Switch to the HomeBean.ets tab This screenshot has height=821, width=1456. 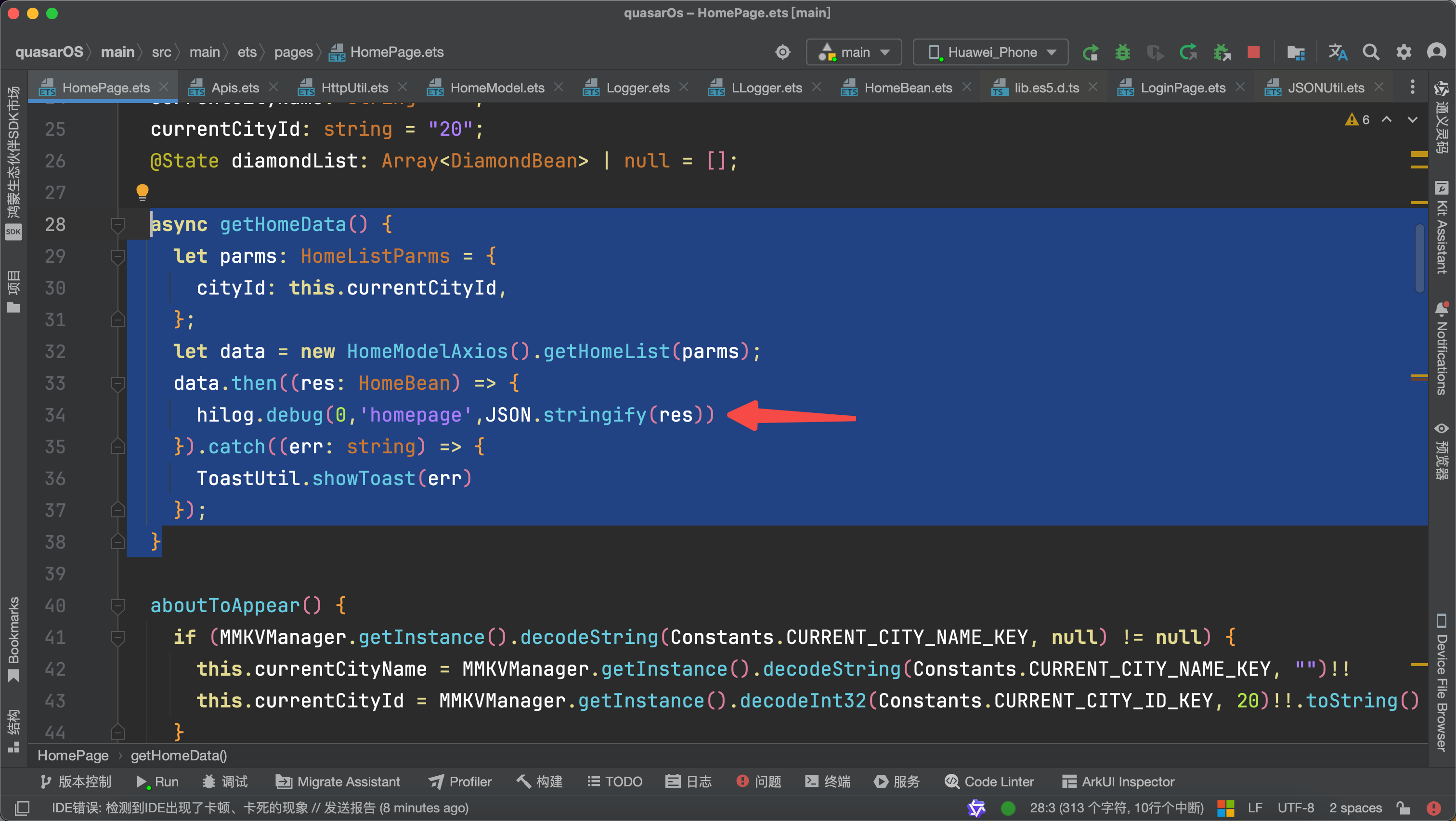click(908, 88)
